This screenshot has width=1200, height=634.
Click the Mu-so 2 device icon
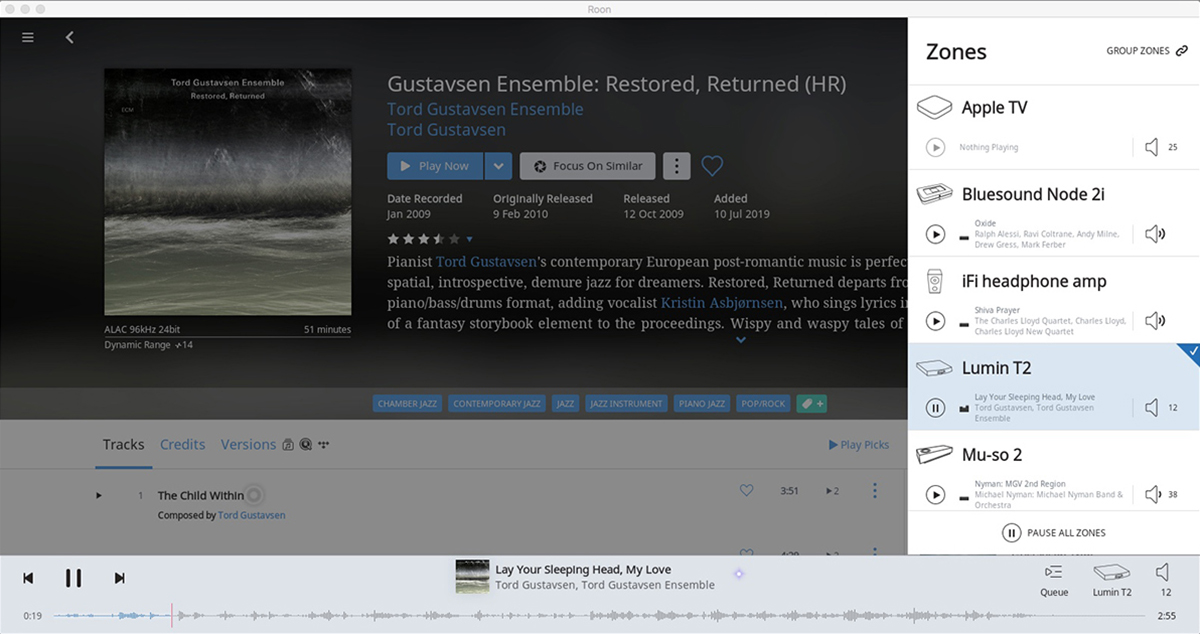click(x=935, y=455)
